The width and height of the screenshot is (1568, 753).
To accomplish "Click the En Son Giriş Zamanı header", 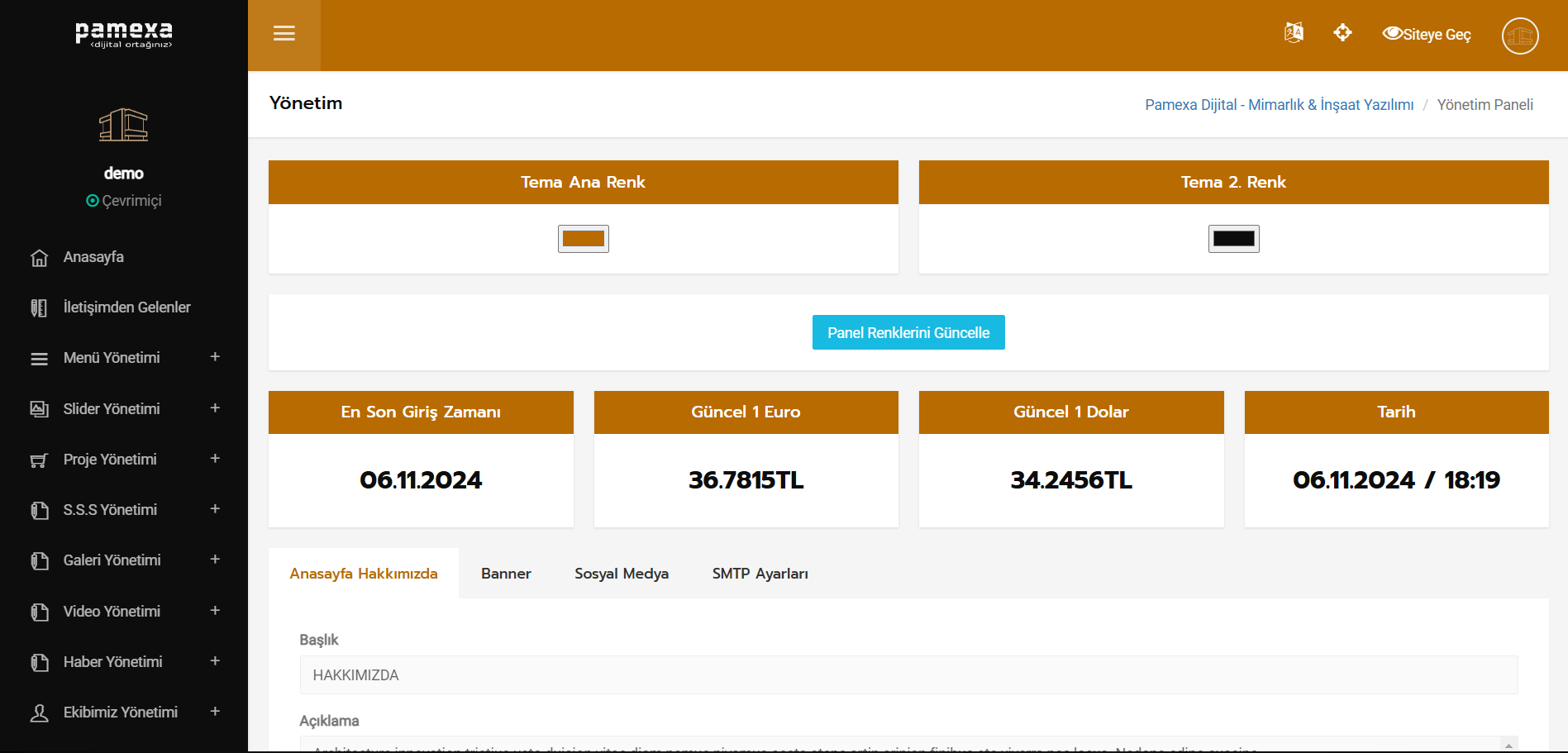I will (421, 412).
